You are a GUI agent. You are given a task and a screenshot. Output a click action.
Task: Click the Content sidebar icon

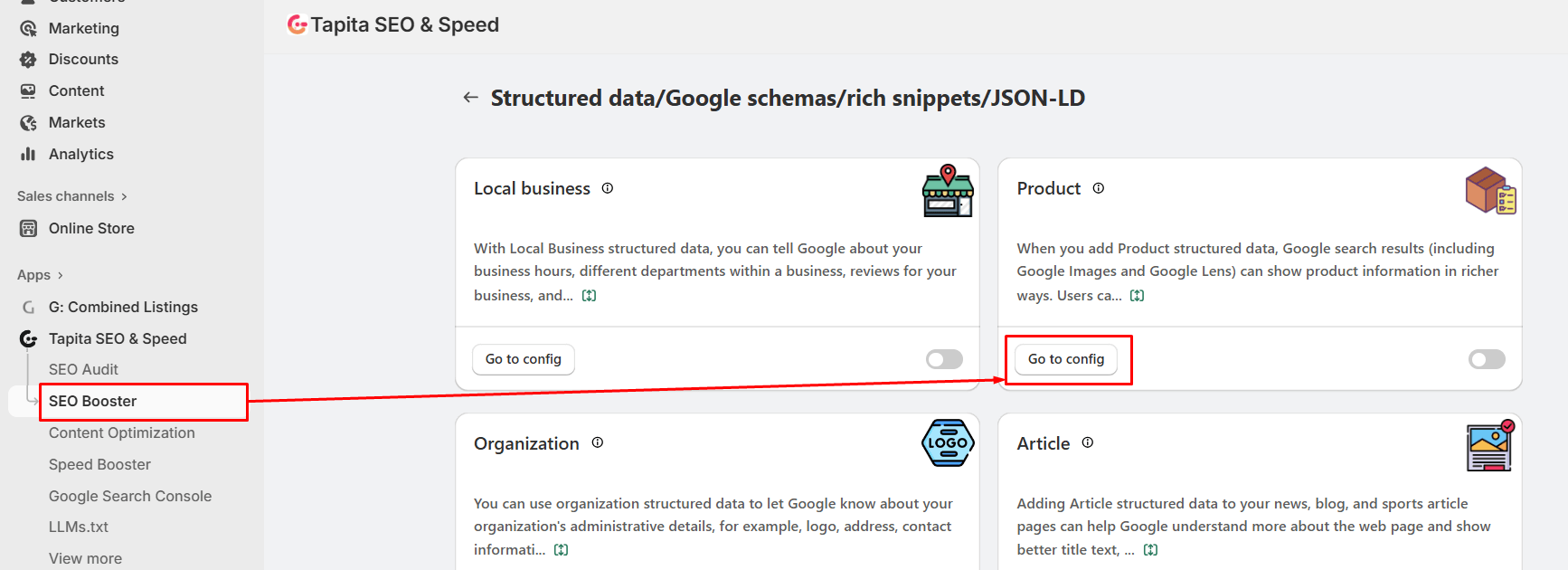click(x=28, y=91)
